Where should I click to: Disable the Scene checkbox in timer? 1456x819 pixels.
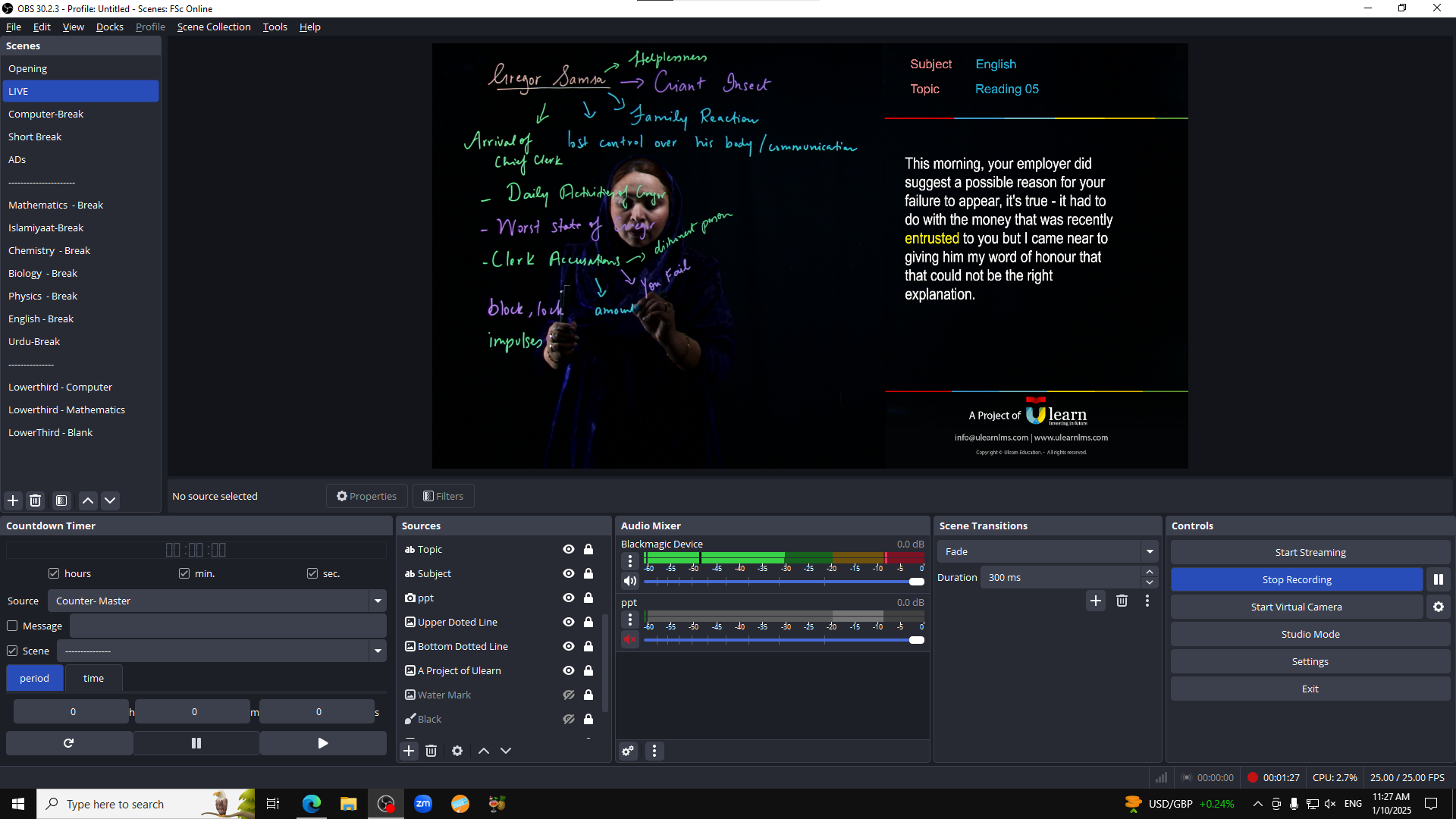pos(12,651)
